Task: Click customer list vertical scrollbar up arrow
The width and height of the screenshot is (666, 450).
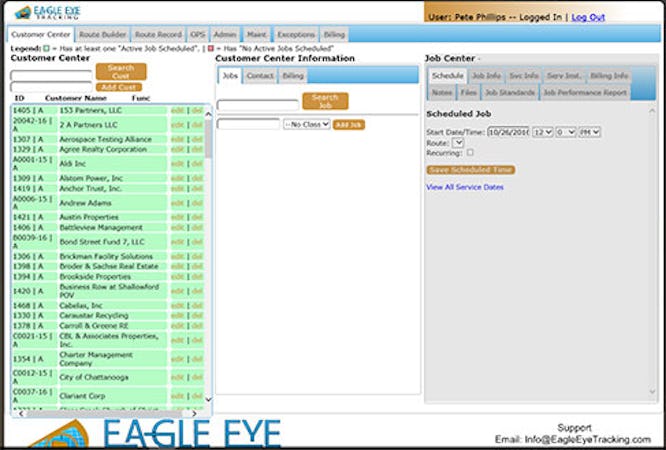Action: (x=208, y=114)
